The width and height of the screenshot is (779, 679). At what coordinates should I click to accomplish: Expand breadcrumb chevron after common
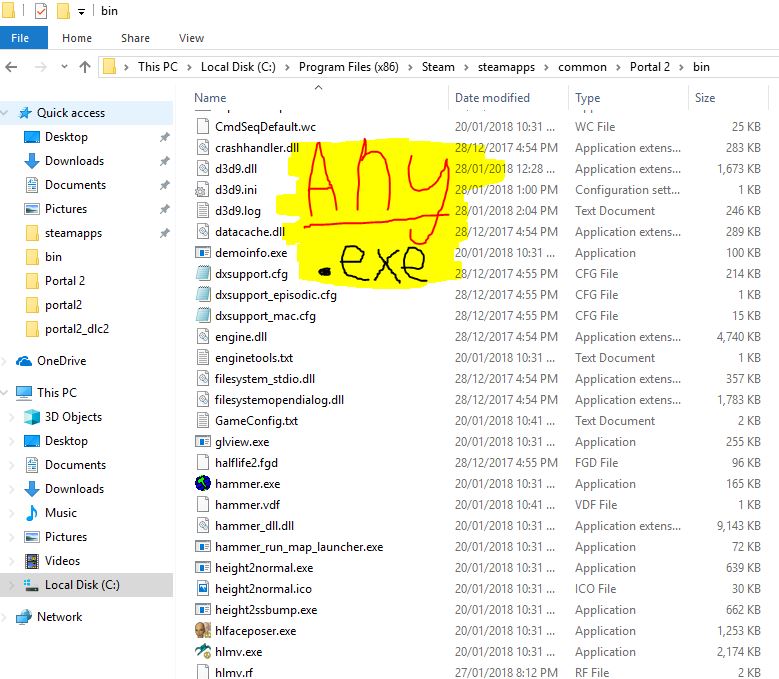(x=618, y=67)
